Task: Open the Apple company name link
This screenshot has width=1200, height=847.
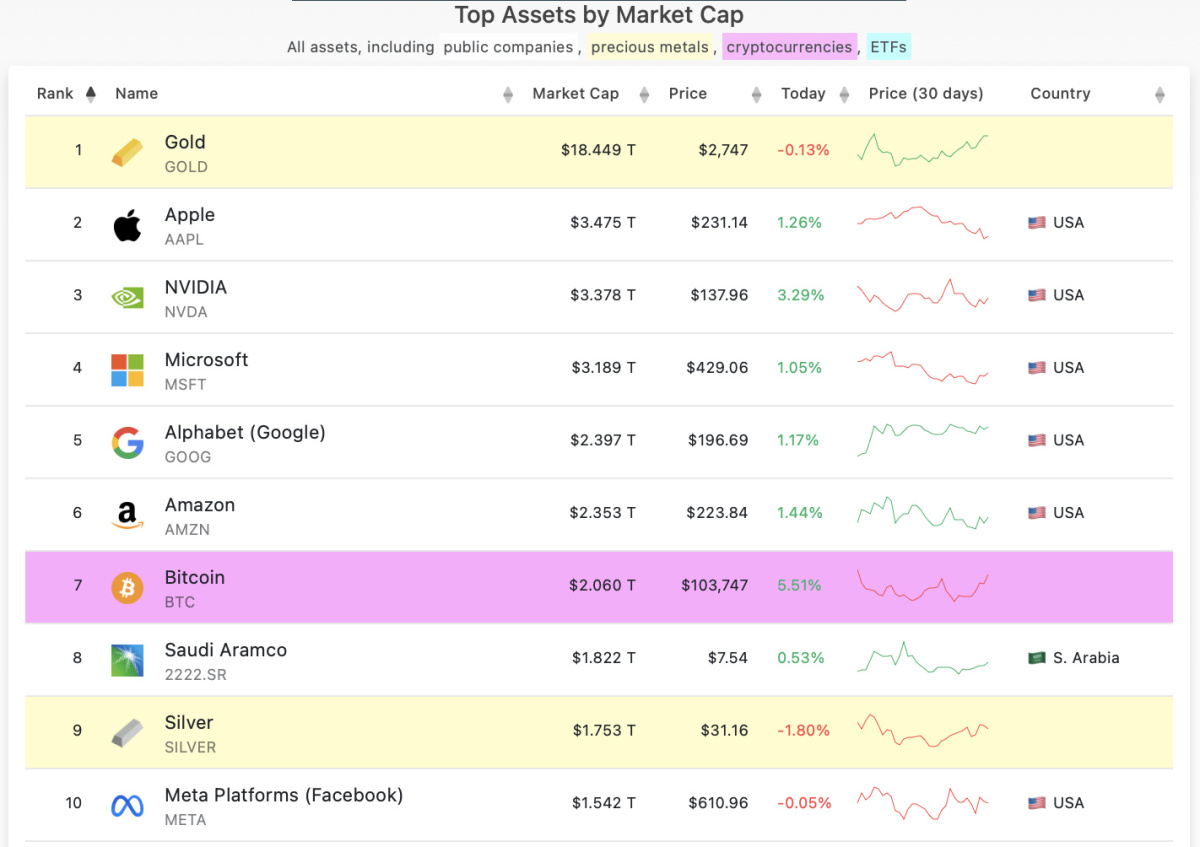Action: click(190, 215)
